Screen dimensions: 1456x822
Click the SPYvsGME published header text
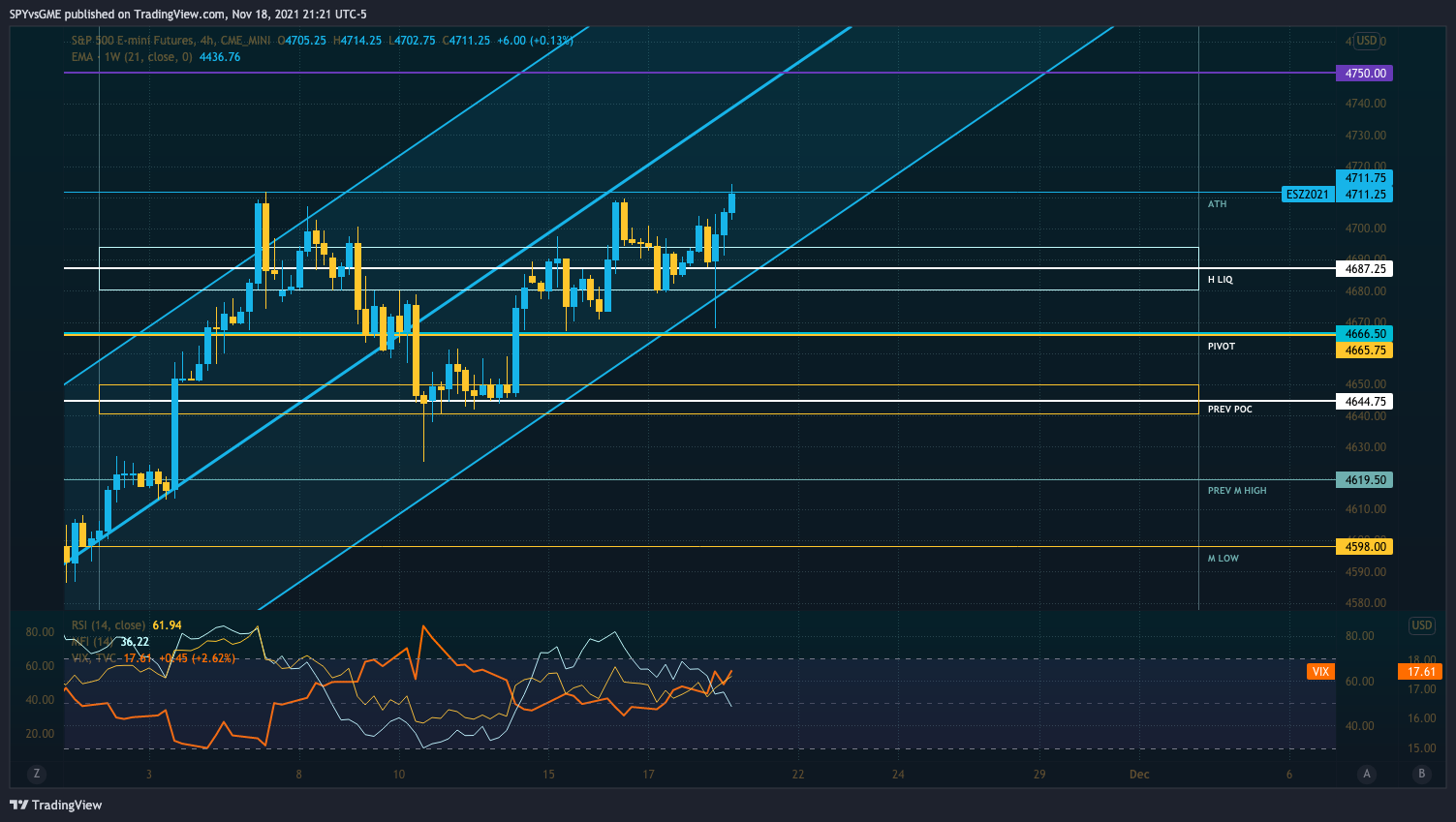188,15
